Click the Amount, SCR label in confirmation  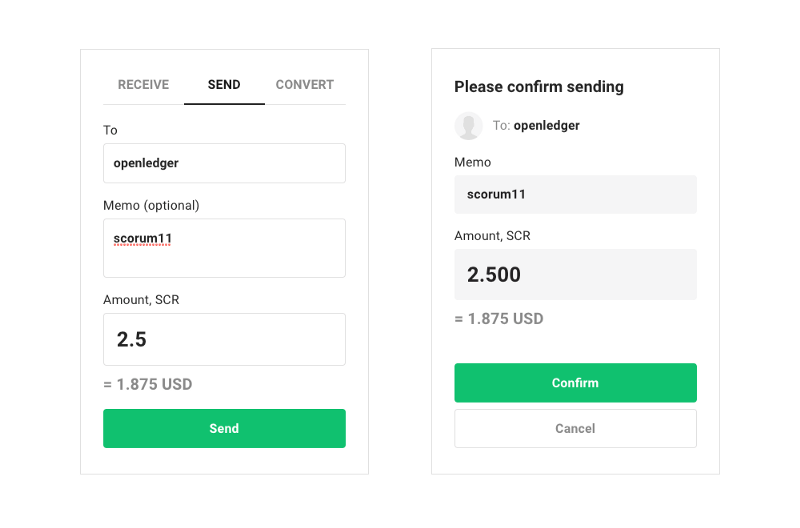(492, 236)
